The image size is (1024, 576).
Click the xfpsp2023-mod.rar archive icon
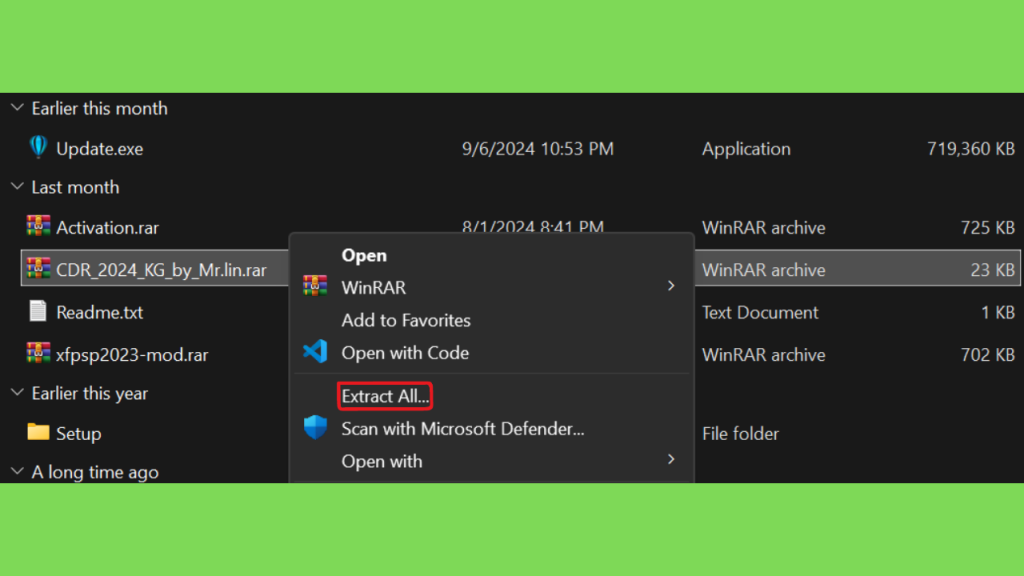click(38, 353)
